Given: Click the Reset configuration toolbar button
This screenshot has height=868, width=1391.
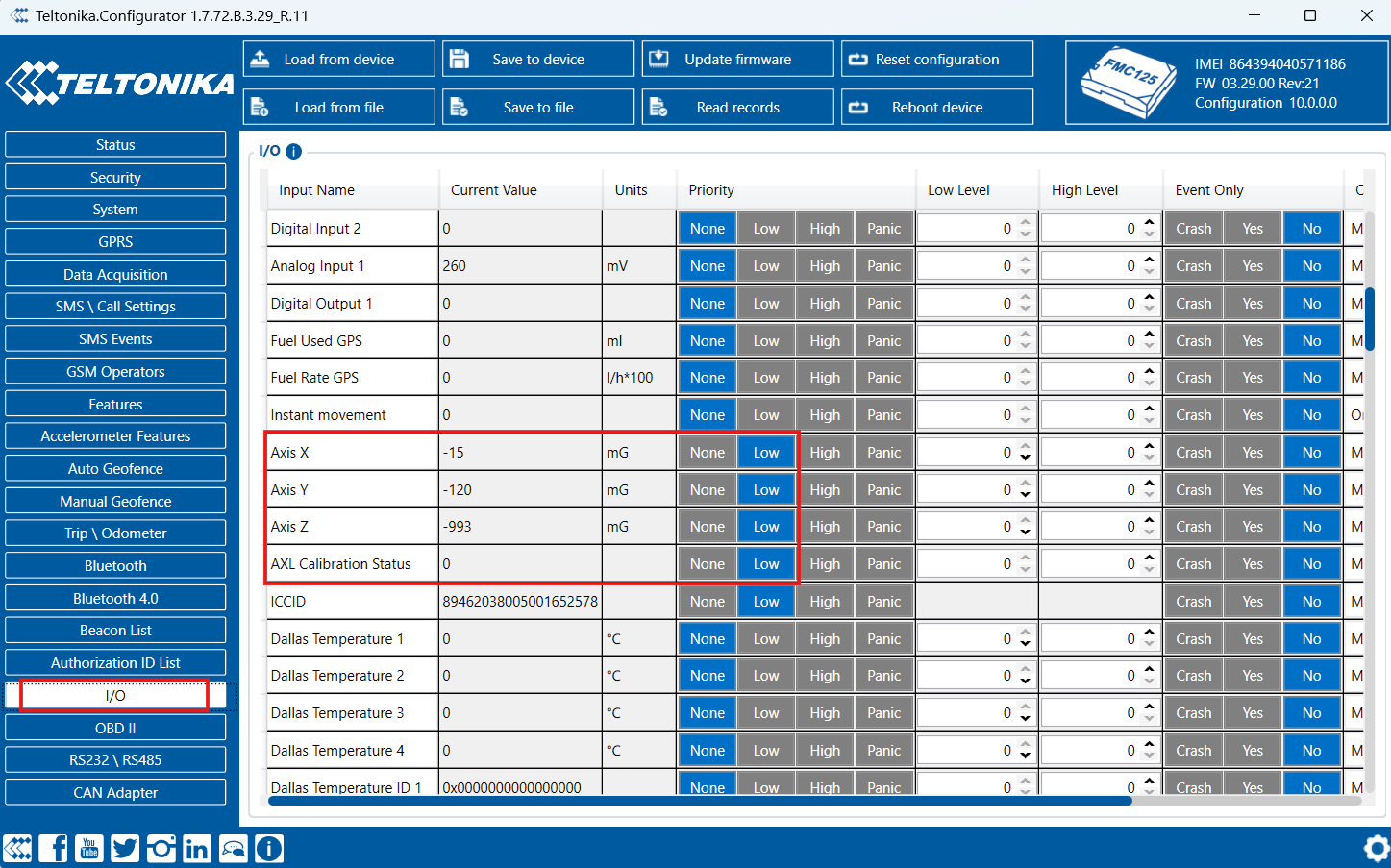Looking at the screenshot, I should (x=937, y=59).
